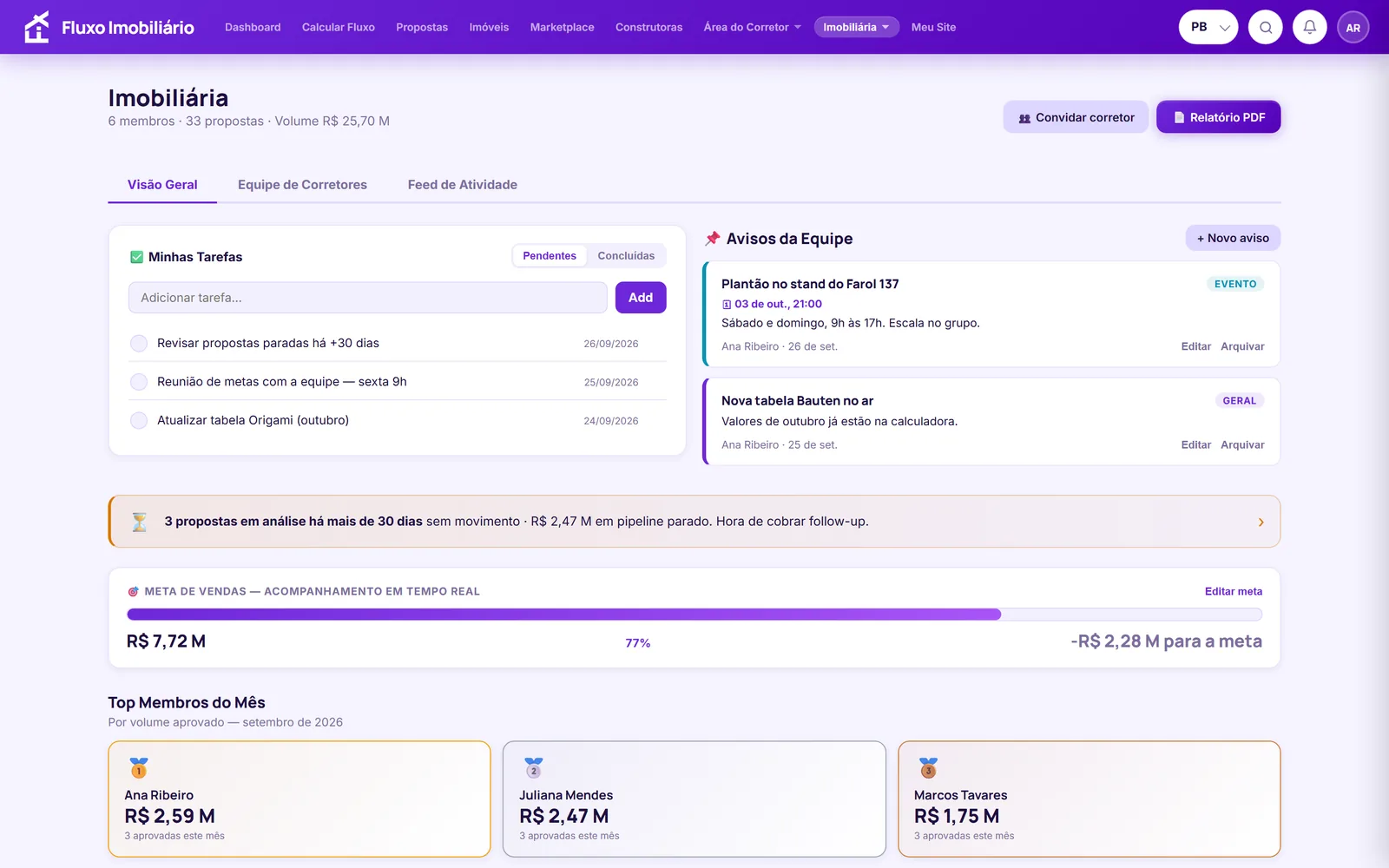Archive the 'Nova tabela Bauten no ar' notice

[x=1242, y=445]
